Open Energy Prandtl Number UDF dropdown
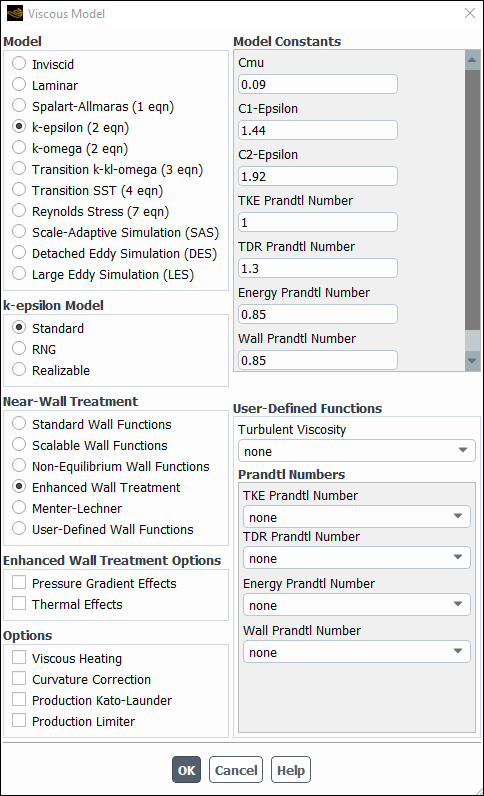Viewport: 484px width, 796px height. click(x=357, y=605)
